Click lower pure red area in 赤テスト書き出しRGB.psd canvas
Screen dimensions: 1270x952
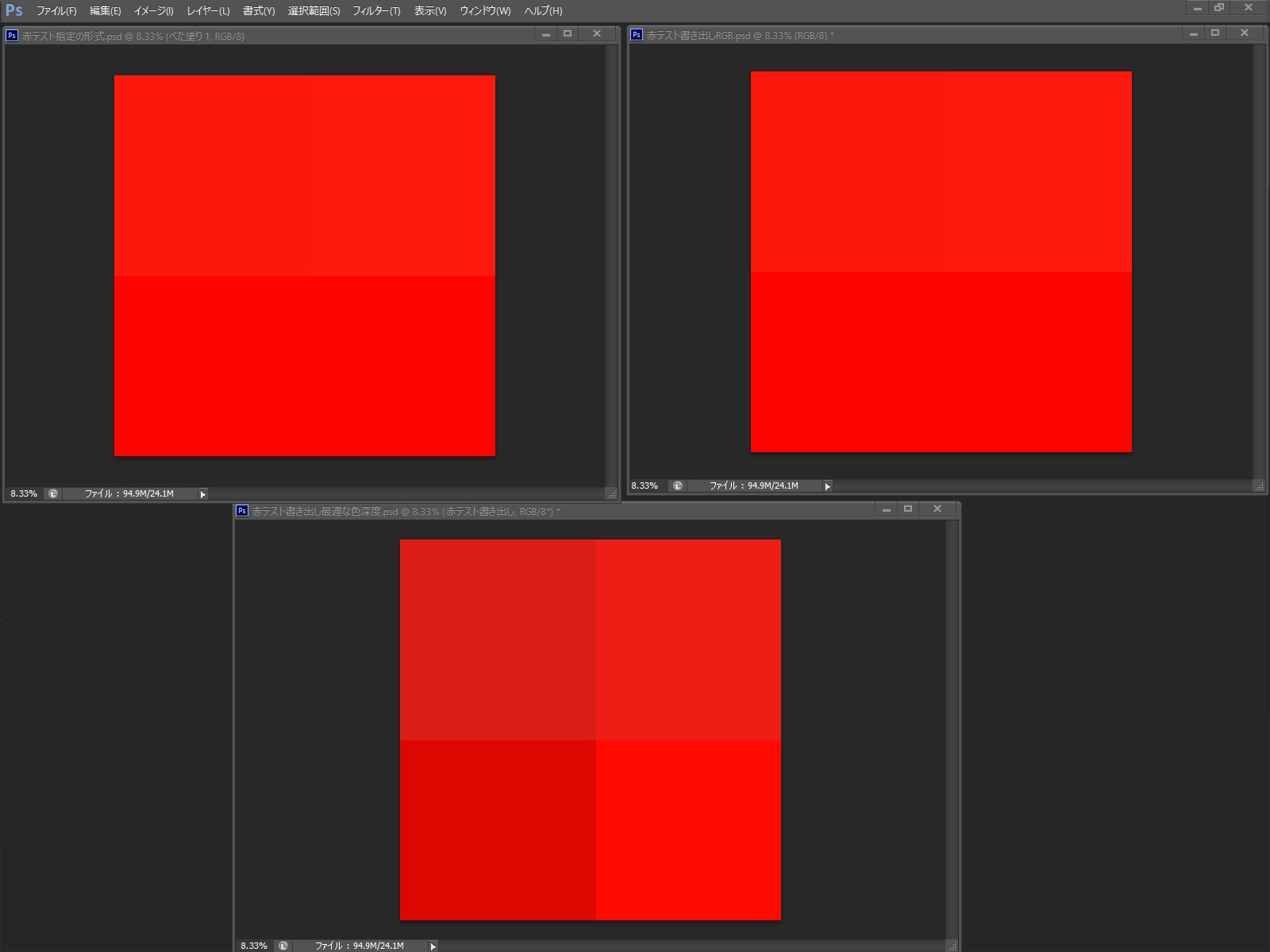(941, 362)
